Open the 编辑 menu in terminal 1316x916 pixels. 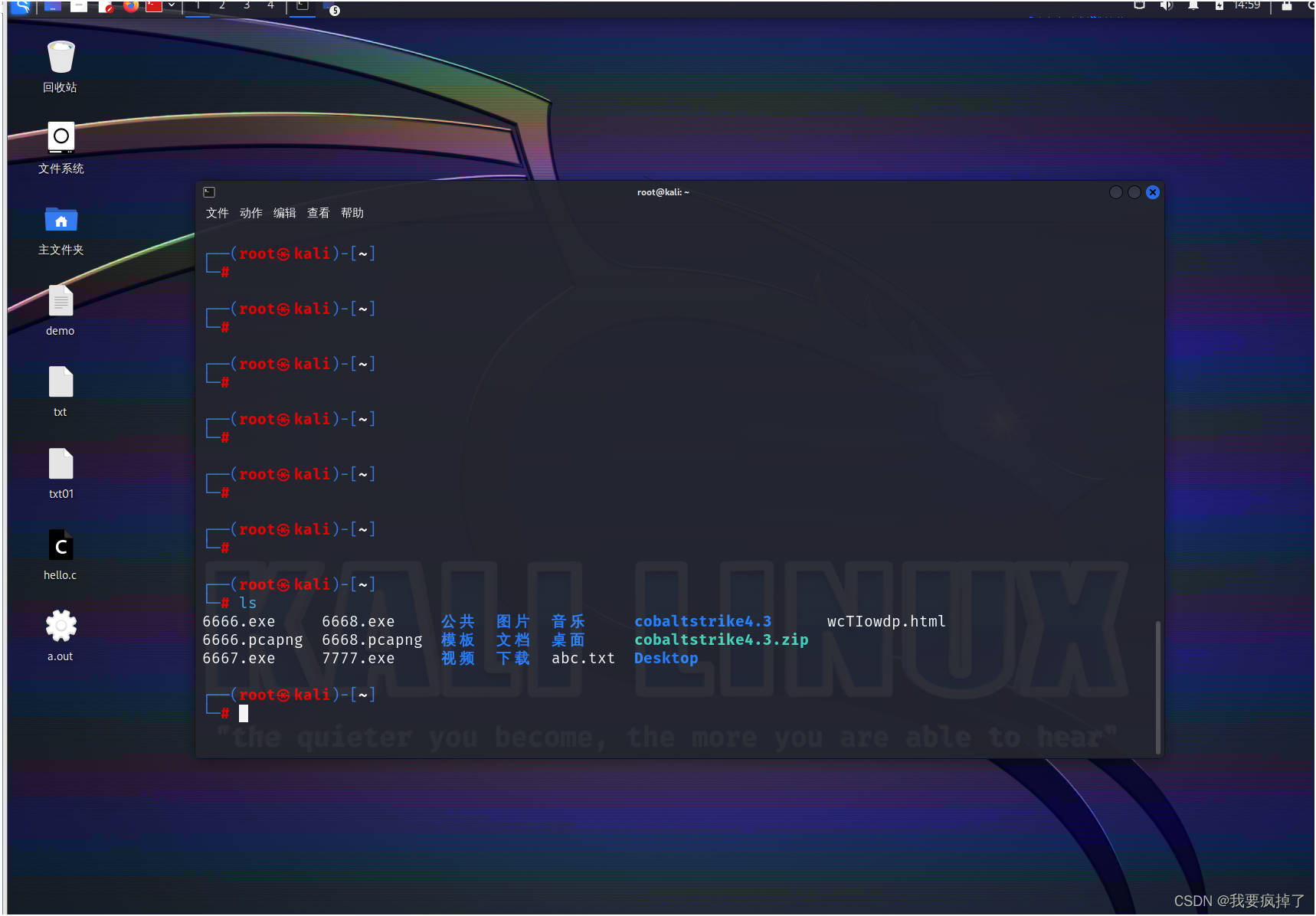(x=285, y=213)
